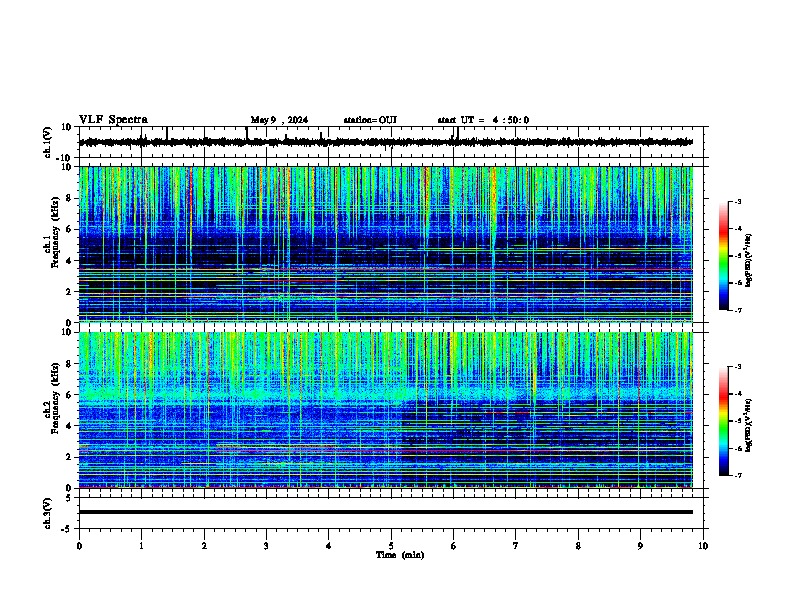Click inside the ch.1 voltage waveform panel
Image resolution: width=792 pixels, height=612 pixels.
coord(390,142)
